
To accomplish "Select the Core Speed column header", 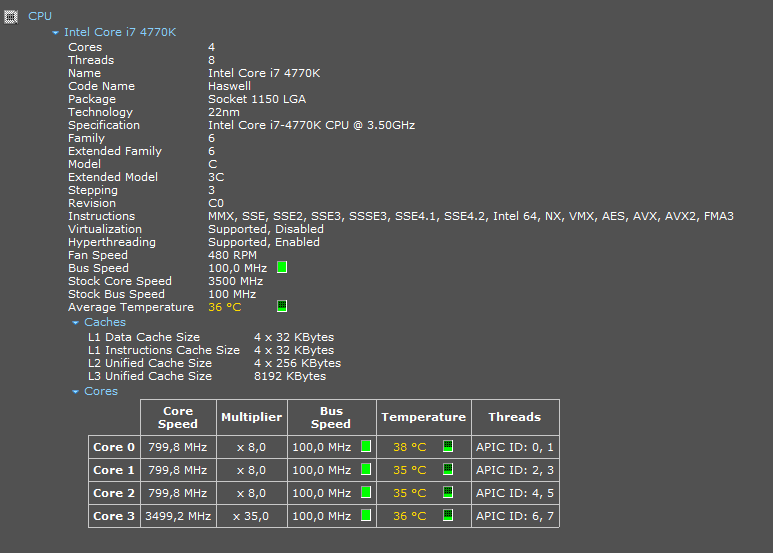I will 178,417.
